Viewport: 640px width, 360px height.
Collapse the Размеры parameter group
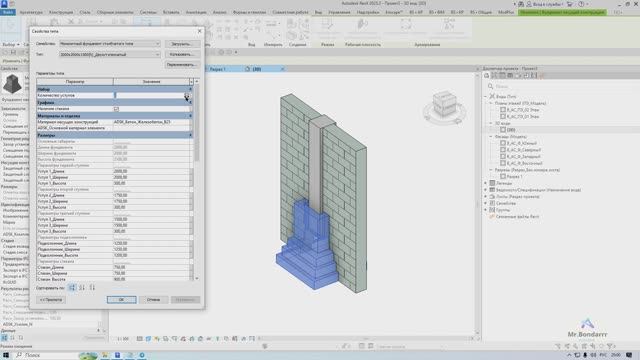(x=190, y=135)
